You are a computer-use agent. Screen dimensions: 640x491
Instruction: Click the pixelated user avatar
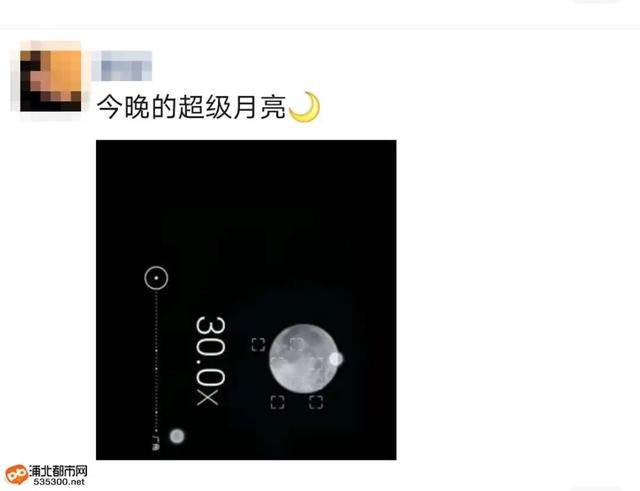coord(51,80)
